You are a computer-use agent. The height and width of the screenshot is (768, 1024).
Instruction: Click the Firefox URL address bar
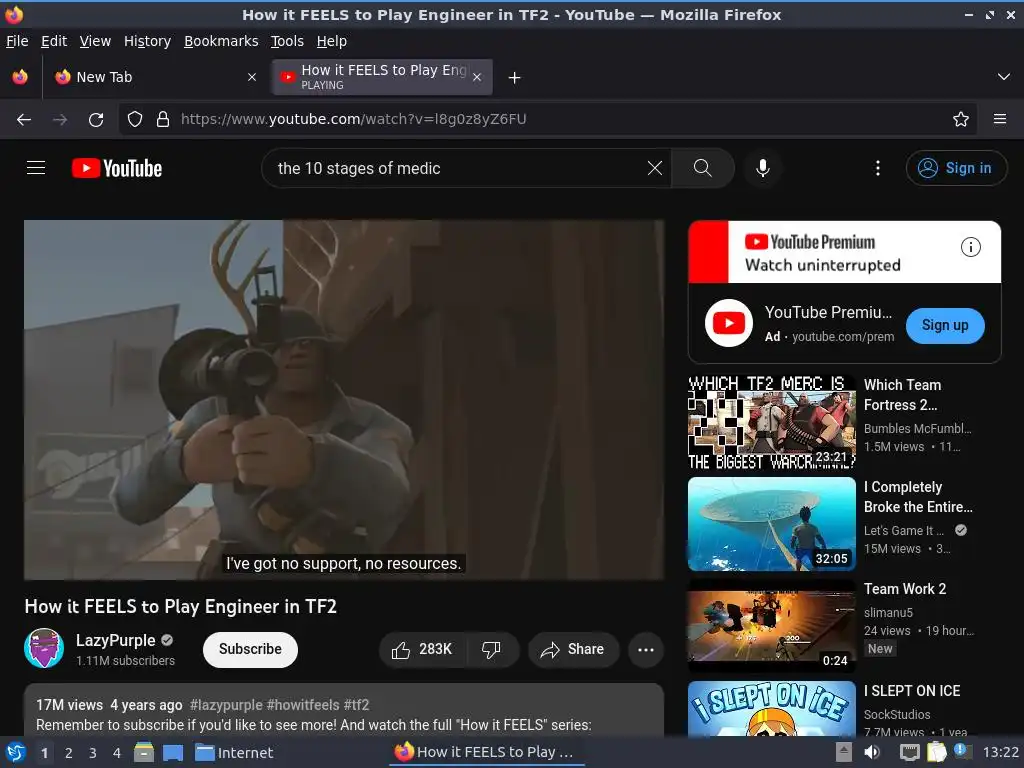(549, 119)
